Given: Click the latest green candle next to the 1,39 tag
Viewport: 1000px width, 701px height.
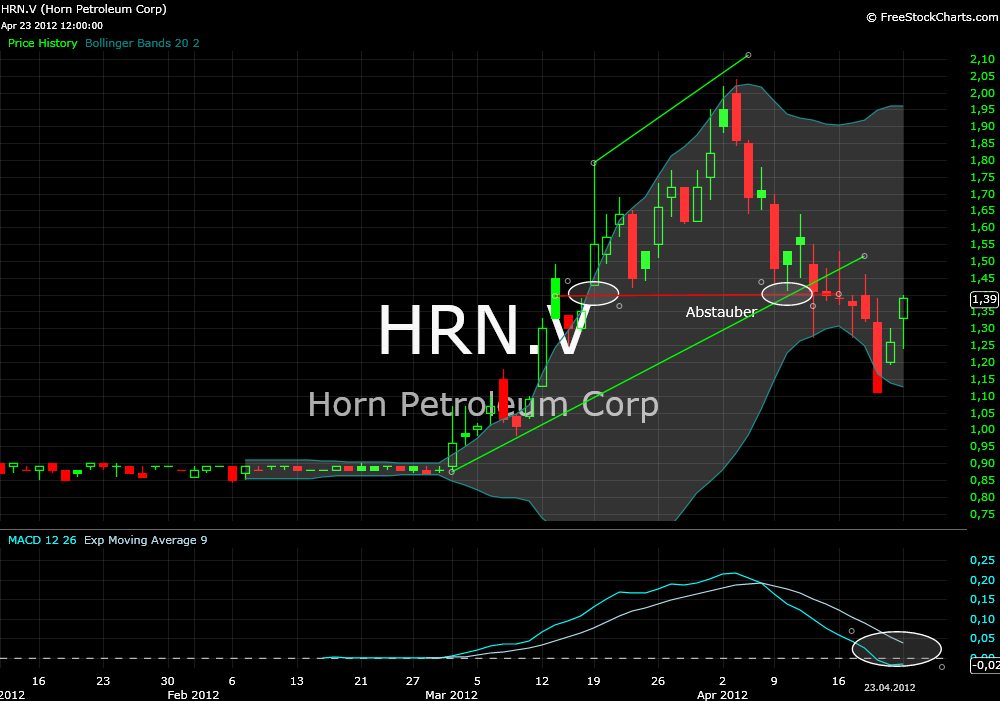Looking at the screenshot, I should pos(903,307).
